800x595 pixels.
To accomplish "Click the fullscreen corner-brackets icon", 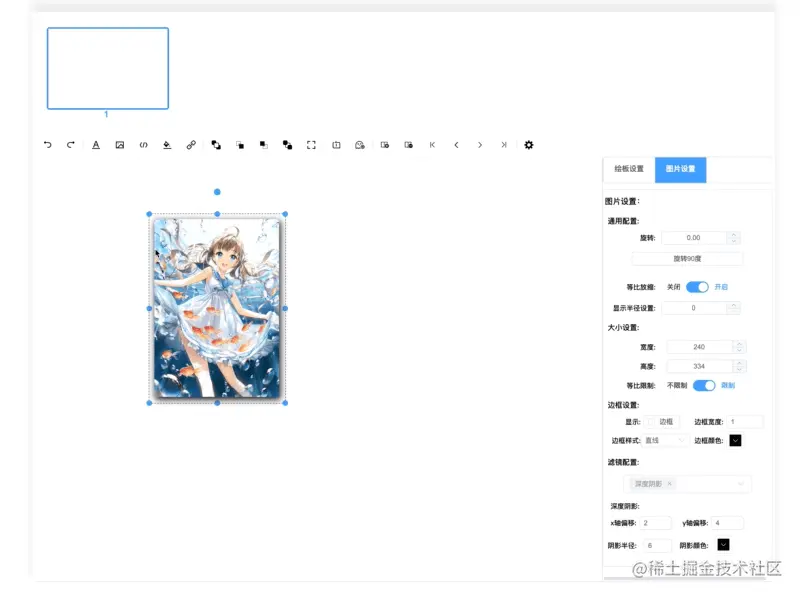I will tap(311, 145).
